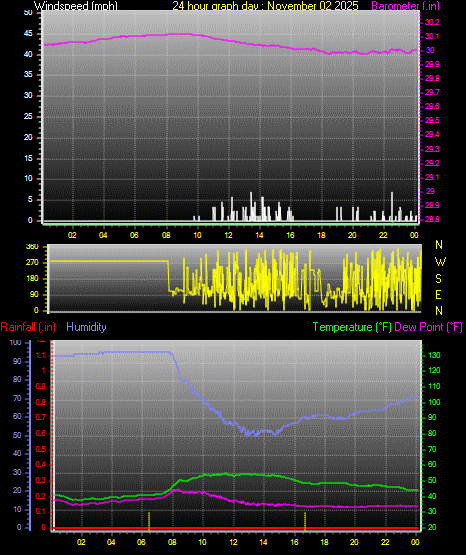Click the 90 wind direction scale value
This screenshot has height=555, width=466.
(x=34, y=294)
